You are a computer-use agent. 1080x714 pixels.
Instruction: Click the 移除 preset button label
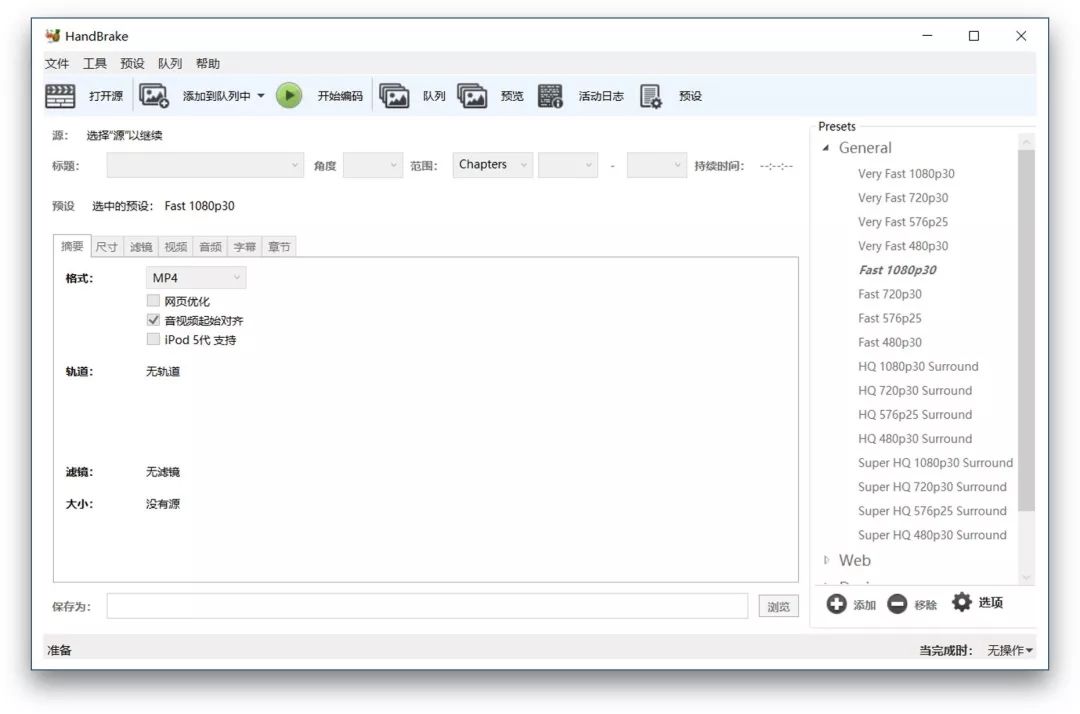(926, 605)
